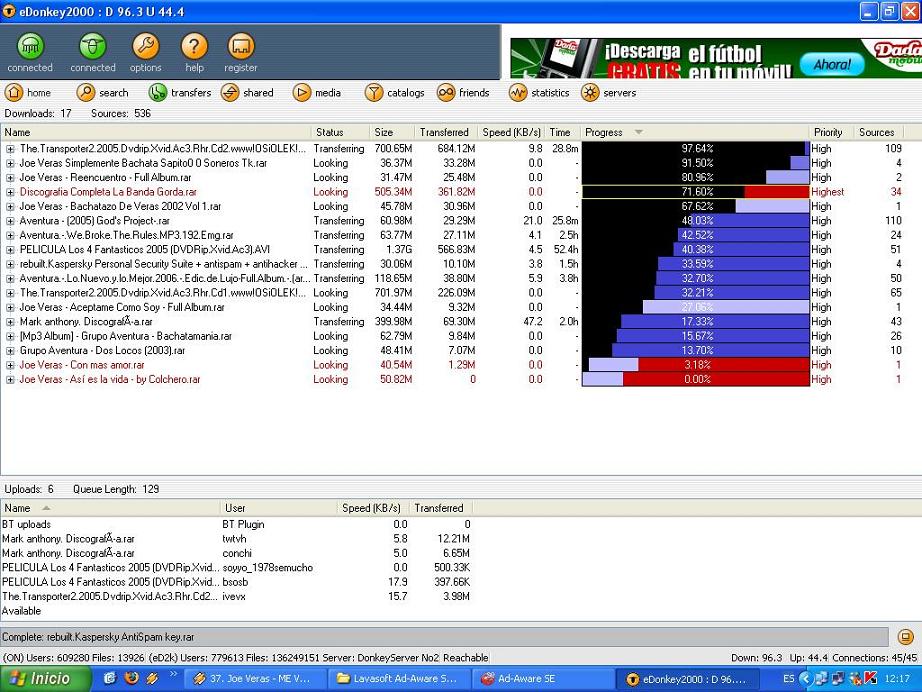Select the upload to user bsosb

click(236, 582)
